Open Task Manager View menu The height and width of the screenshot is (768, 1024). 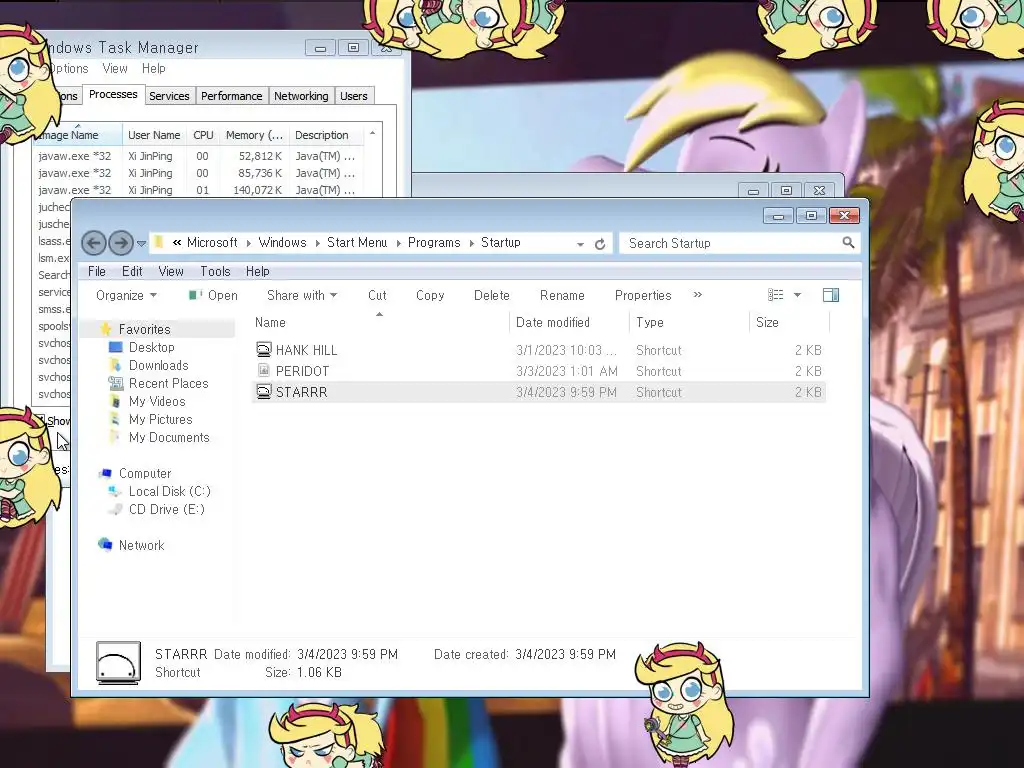114,68
